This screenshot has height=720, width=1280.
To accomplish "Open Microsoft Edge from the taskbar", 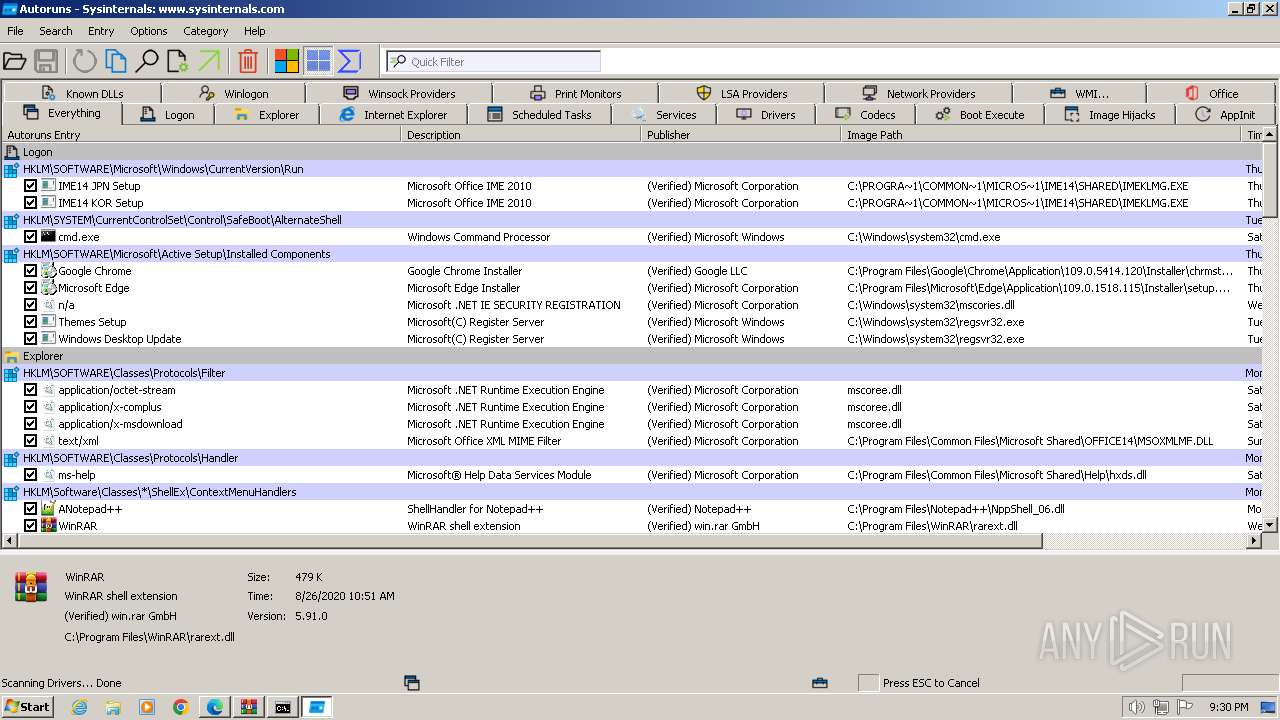I will coord(215,707).
